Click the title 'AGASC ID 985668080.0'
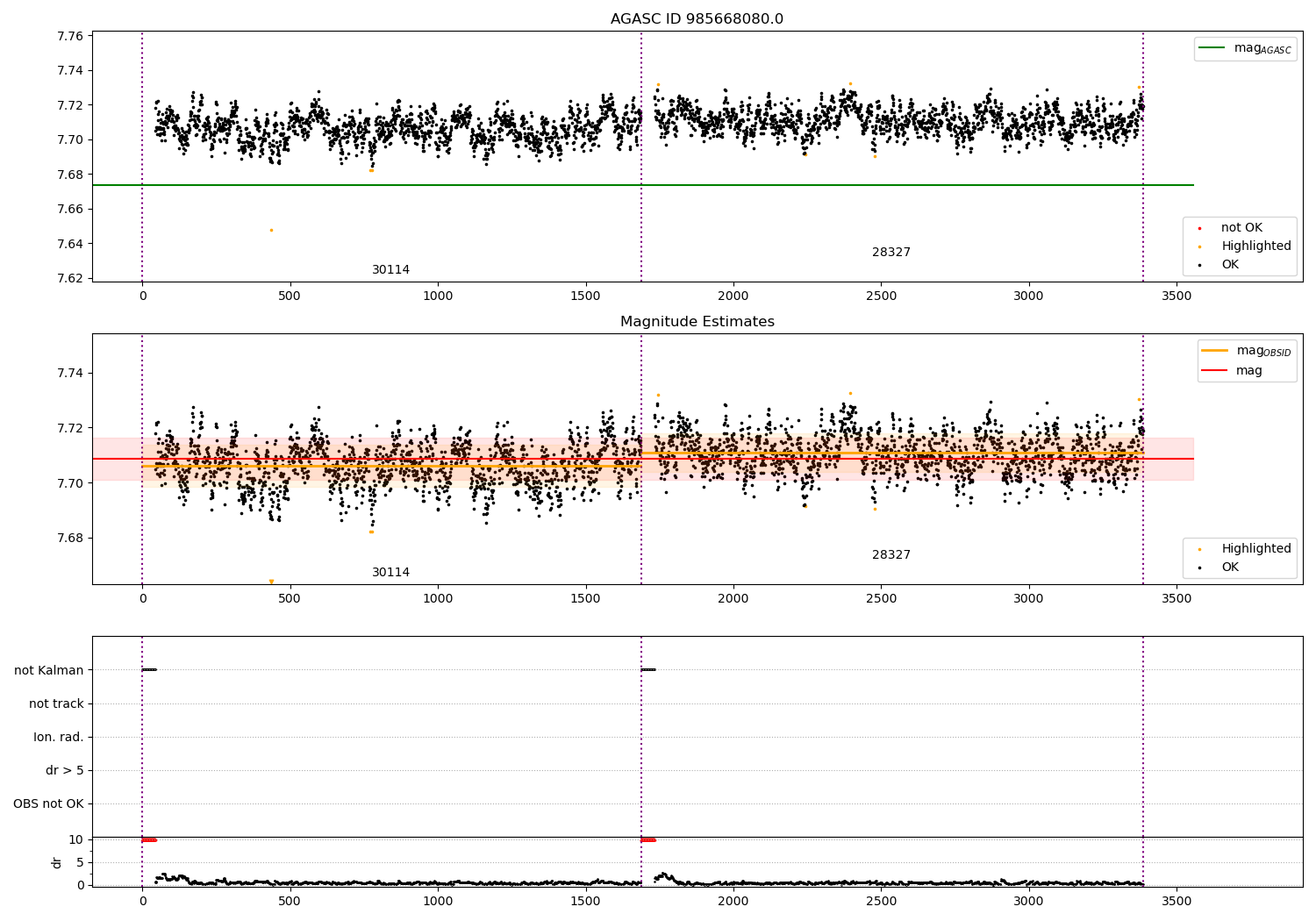 click(x=697, y=19)
